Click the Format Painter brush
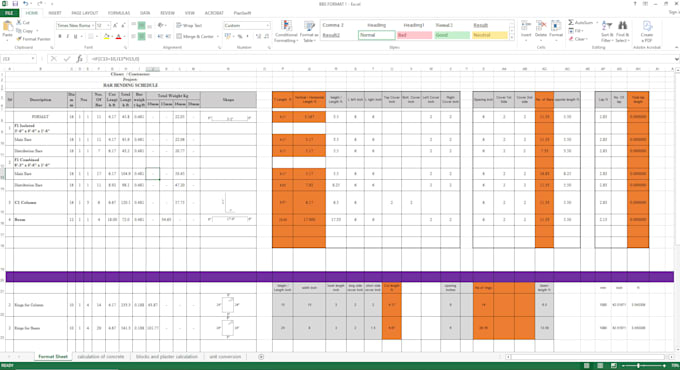Viewport: 680px width, 370px height. 34,39
